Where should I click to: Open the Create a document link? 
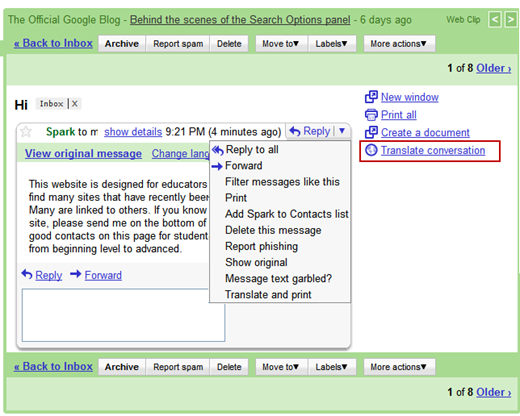[425, 133]
